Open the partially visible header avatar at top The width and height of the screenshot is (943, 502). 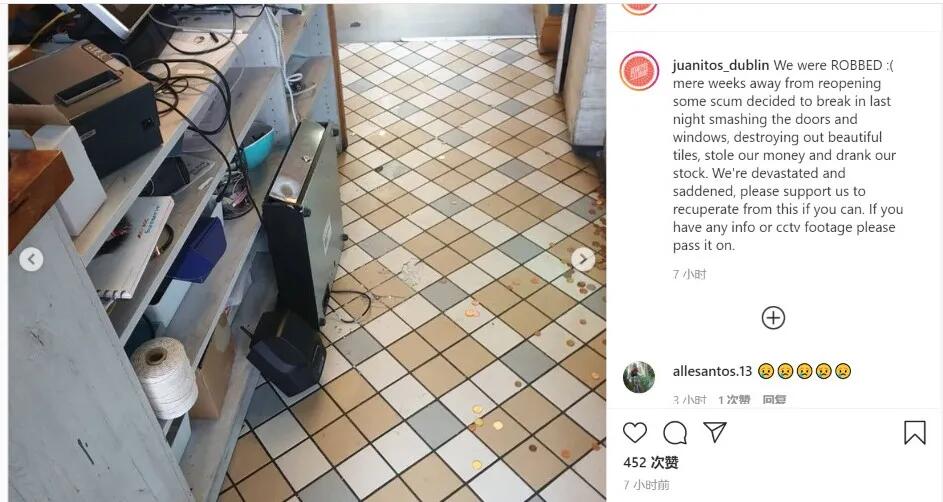(639, 7)
